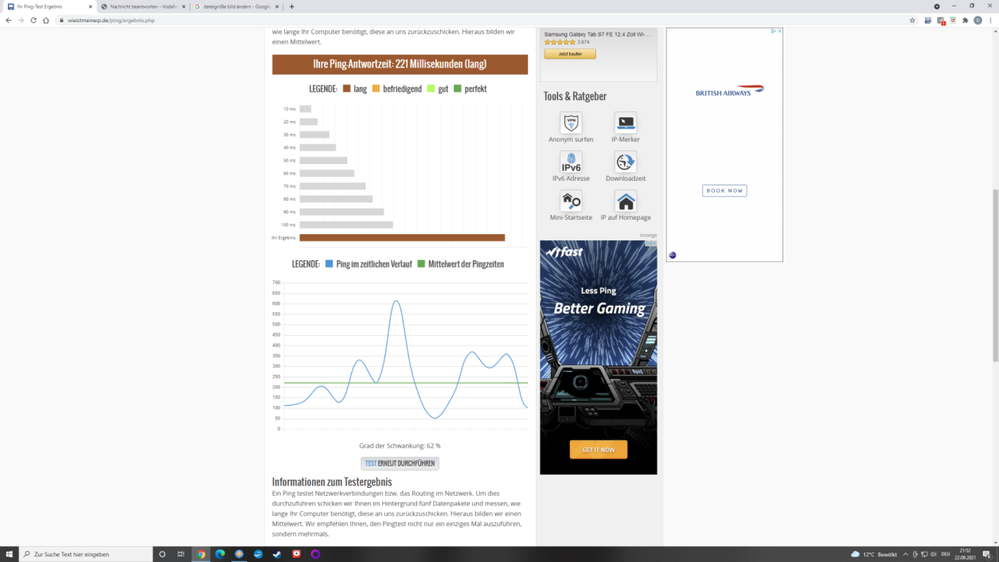Click the browser forward arrow

tap(21, 20)
